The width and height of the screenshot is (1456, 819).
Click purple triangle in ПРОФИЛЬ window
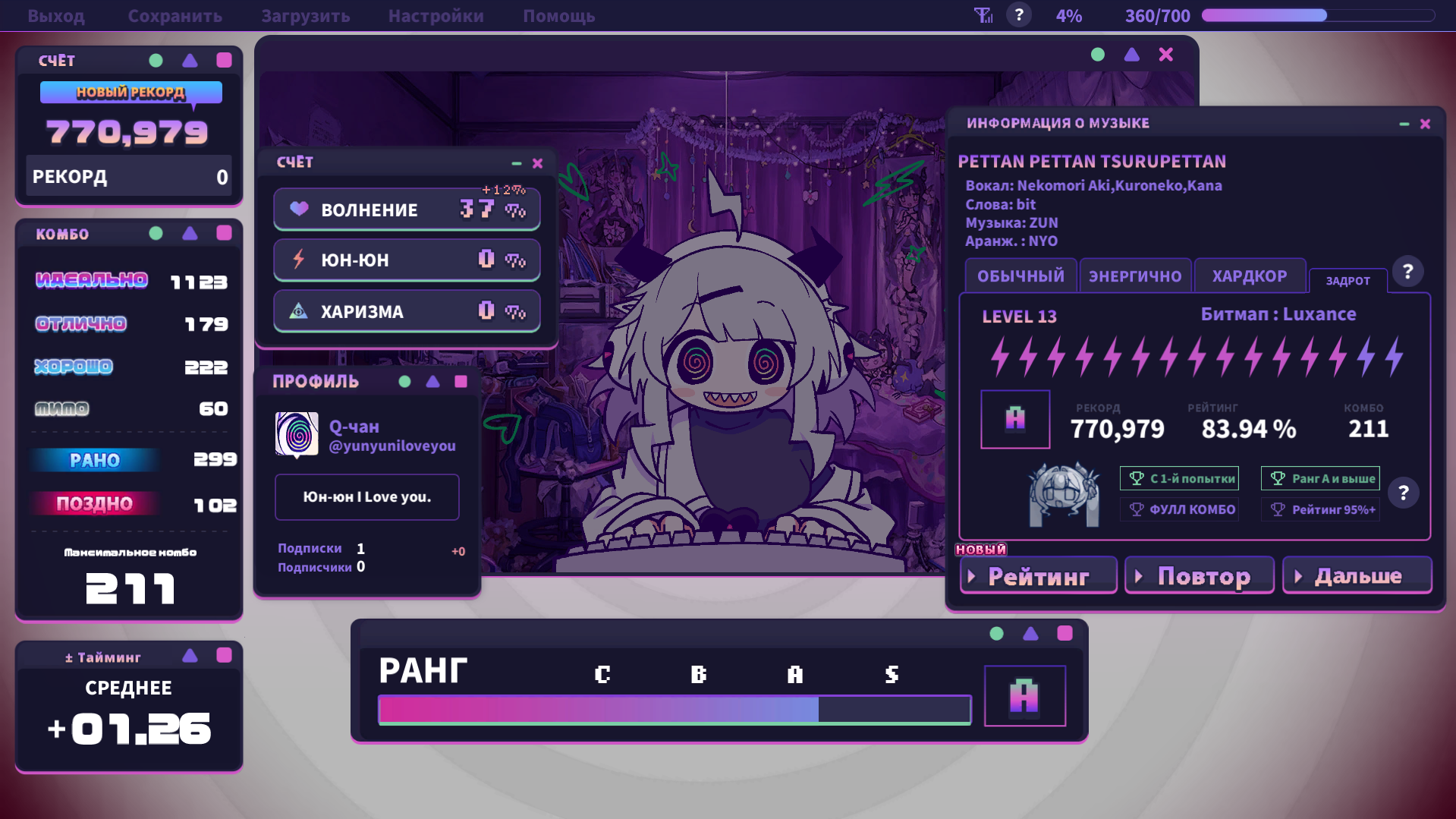432,381
